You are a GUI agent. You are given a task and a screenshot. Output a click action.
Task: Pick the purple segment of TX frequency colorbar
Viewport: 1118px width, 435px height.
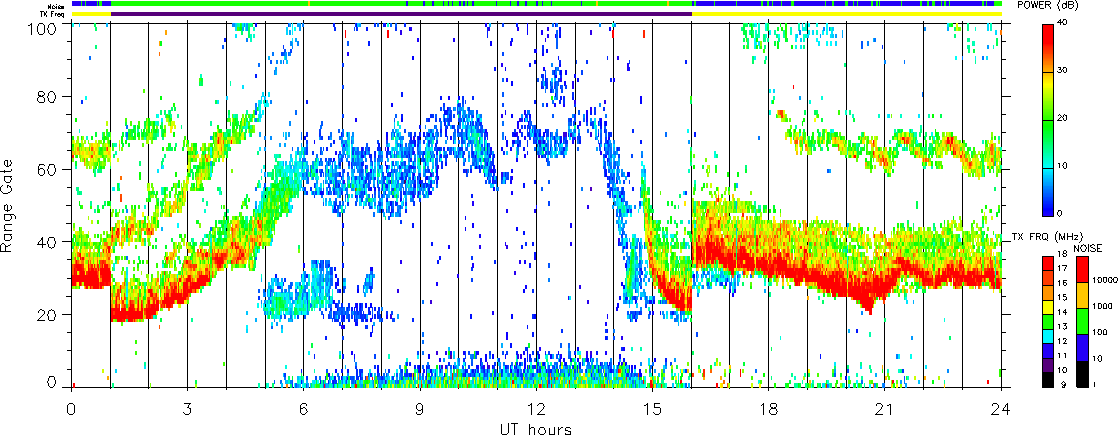[x=1047, y=366]
